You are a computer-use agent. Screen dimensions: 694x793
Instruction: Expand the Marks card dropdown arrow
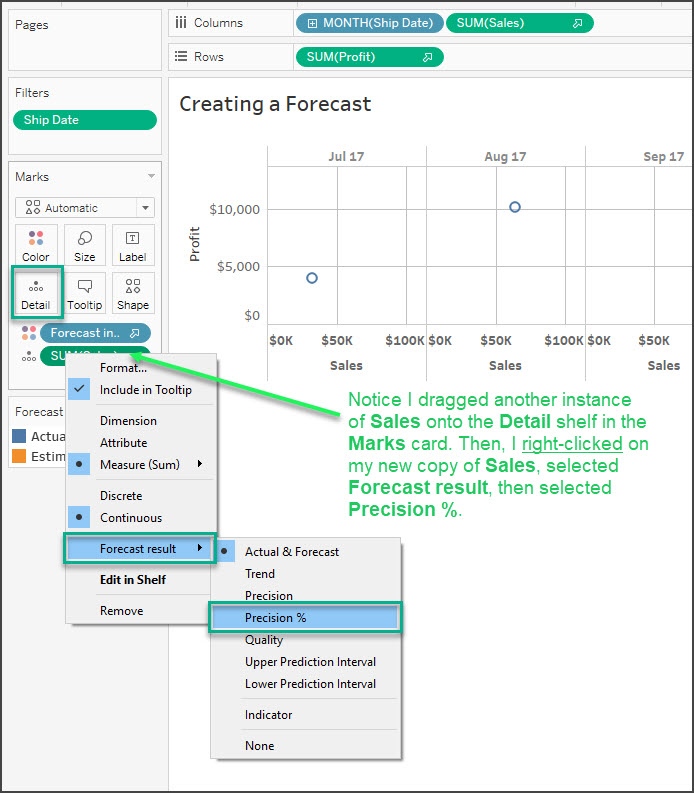(151, 177)
